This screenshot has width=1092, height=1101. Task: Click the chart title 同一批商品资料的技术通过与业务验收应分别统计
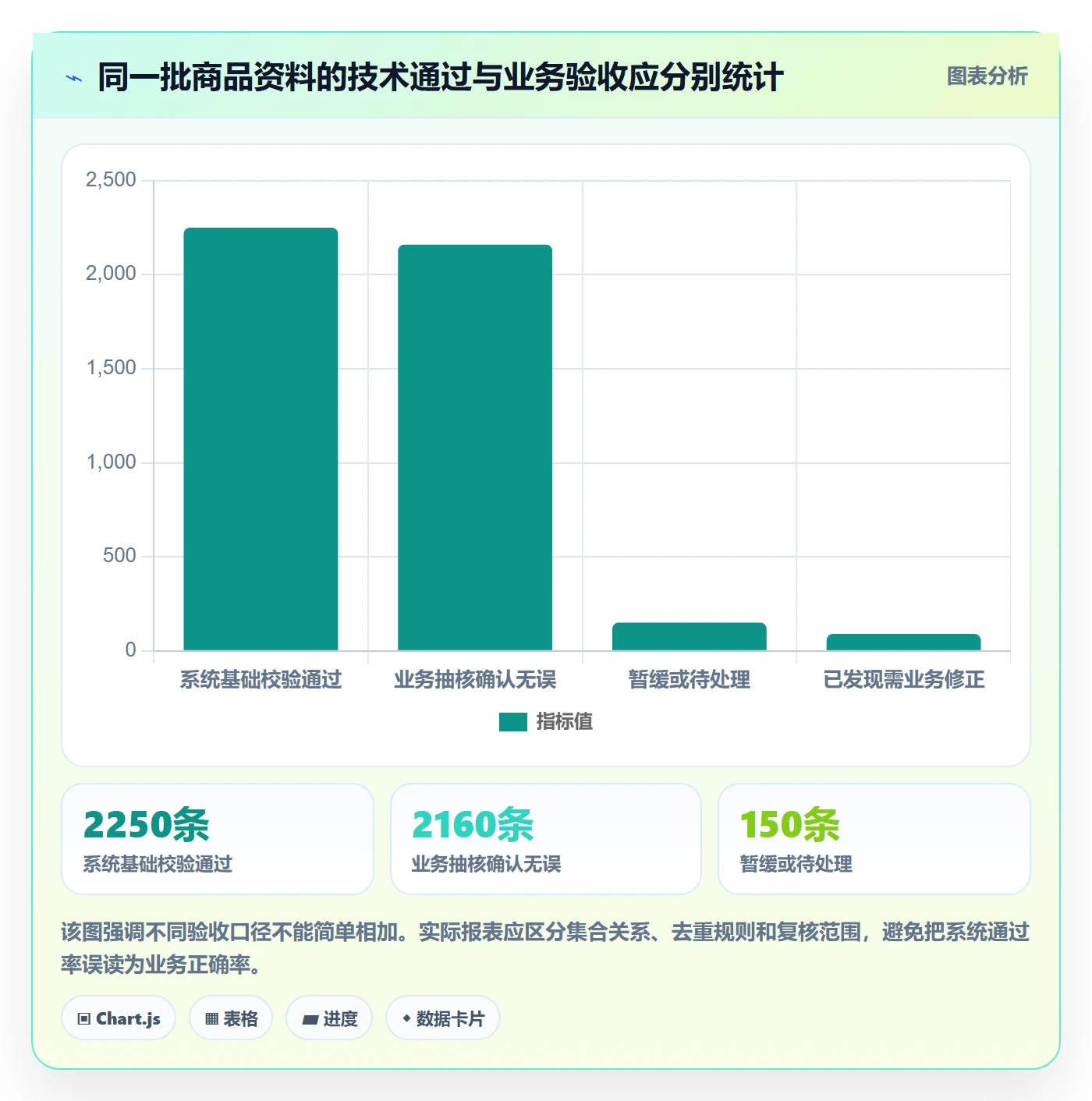pyautogui.click(x=440, y=77)
